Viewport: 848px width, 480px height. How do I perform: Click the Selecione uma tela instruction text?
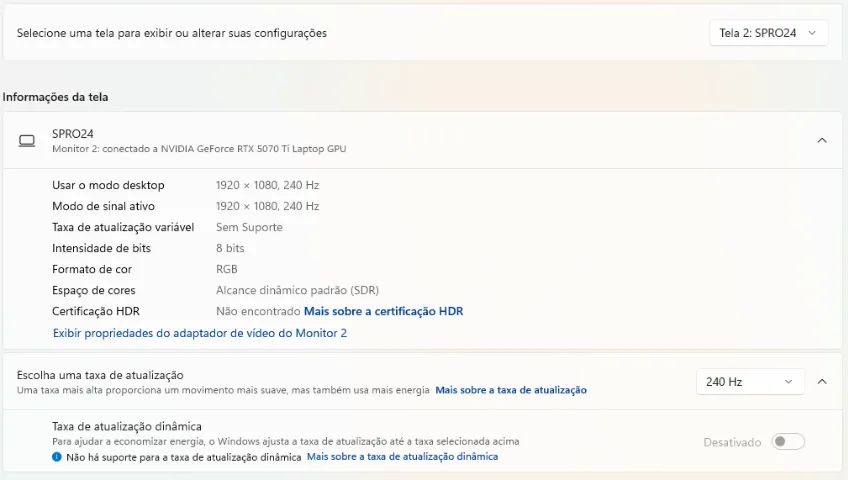[x=171, y=33]
